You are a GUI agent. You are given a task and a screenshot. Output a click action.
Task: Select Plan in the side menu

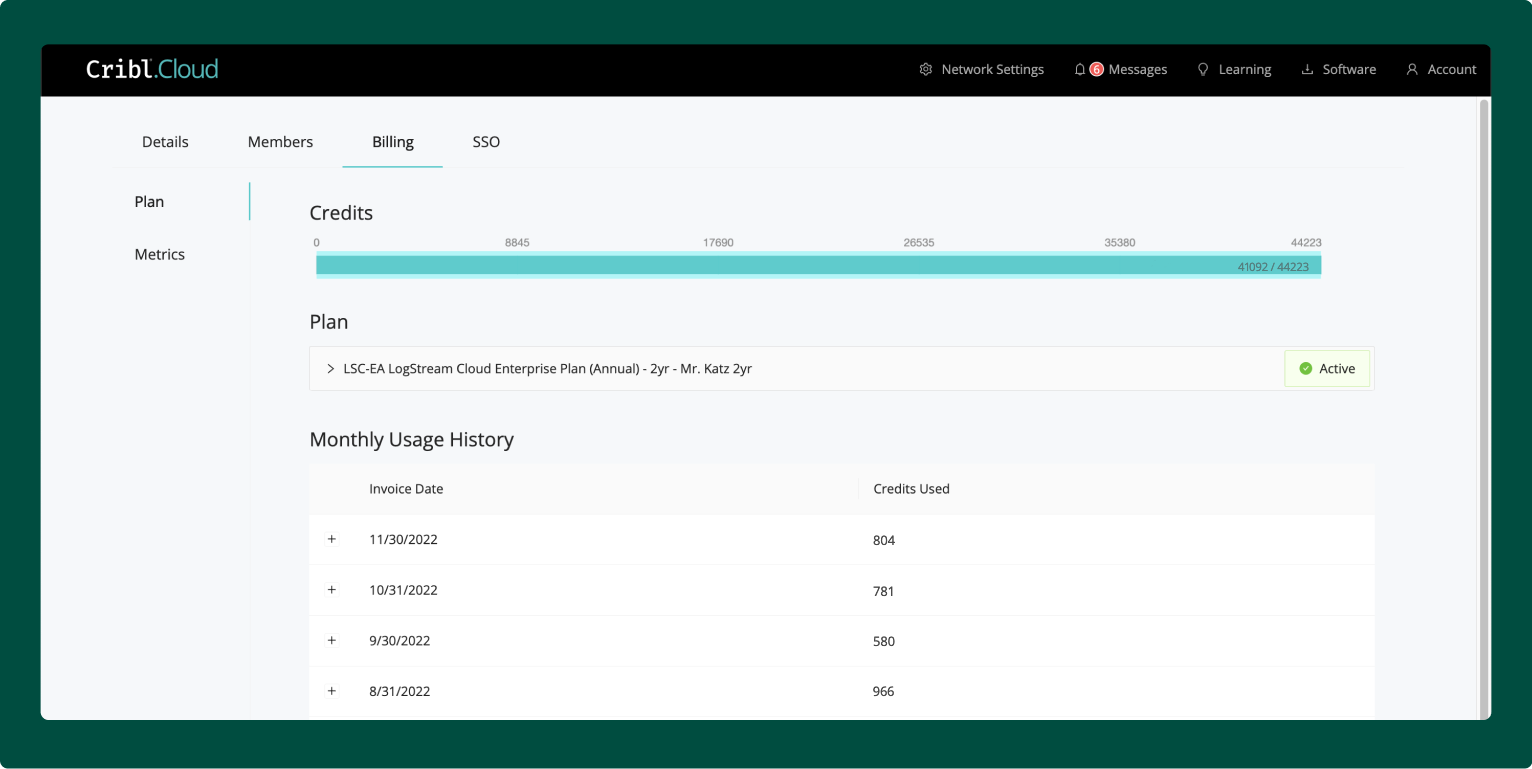pyautogui.click(x=149, y=202)
